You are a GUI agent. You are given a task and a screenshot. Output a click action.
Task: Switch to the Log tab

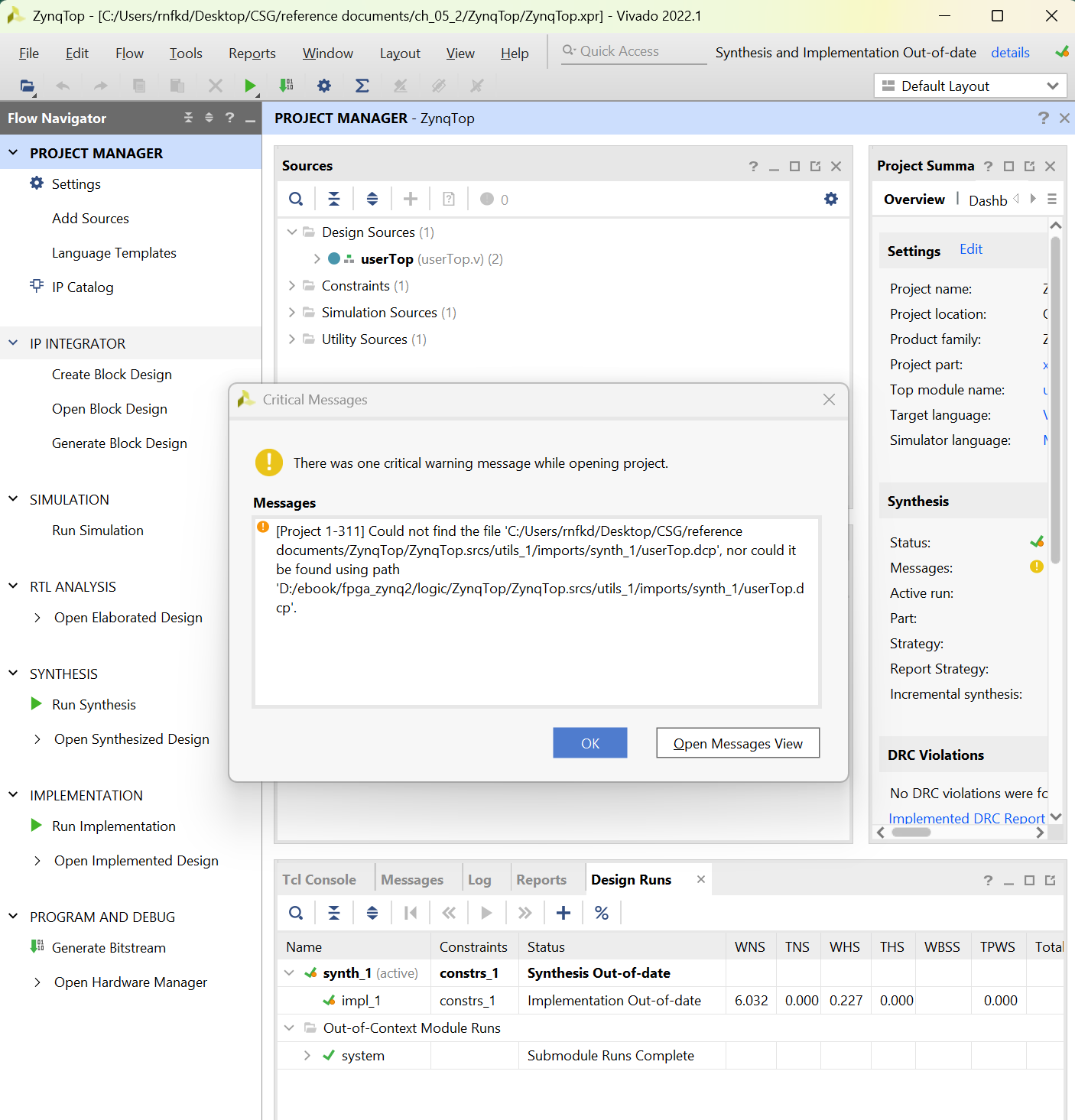coord(479,880)
